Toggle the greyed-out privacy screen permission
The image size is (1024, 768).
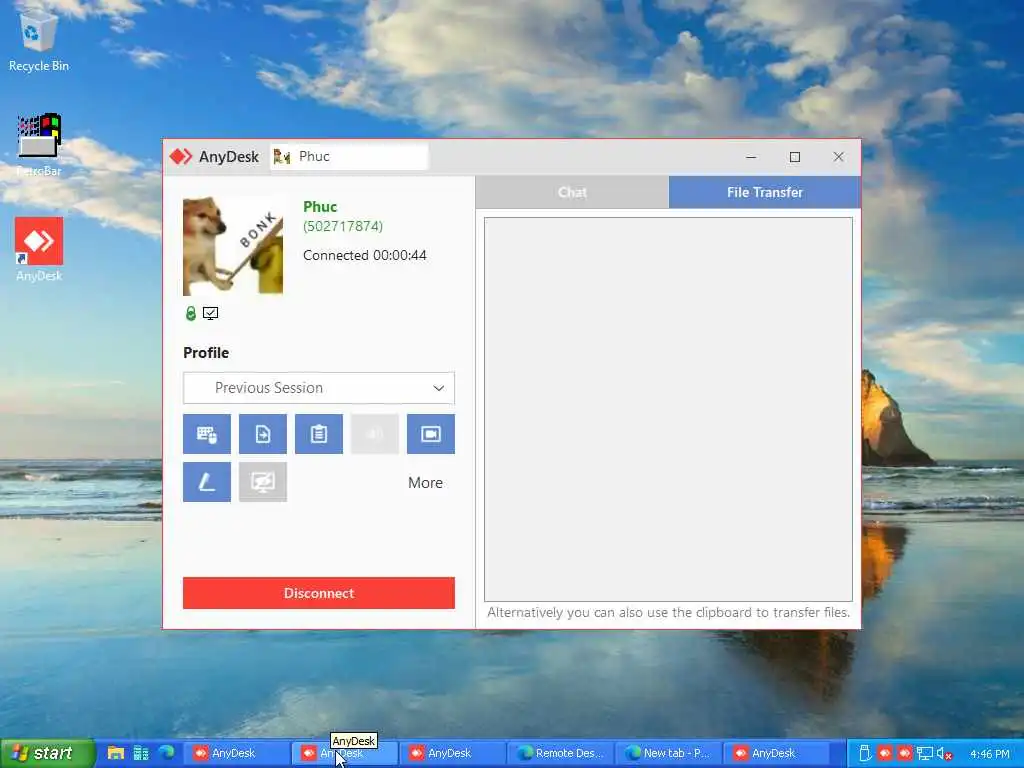pos(263,482)
